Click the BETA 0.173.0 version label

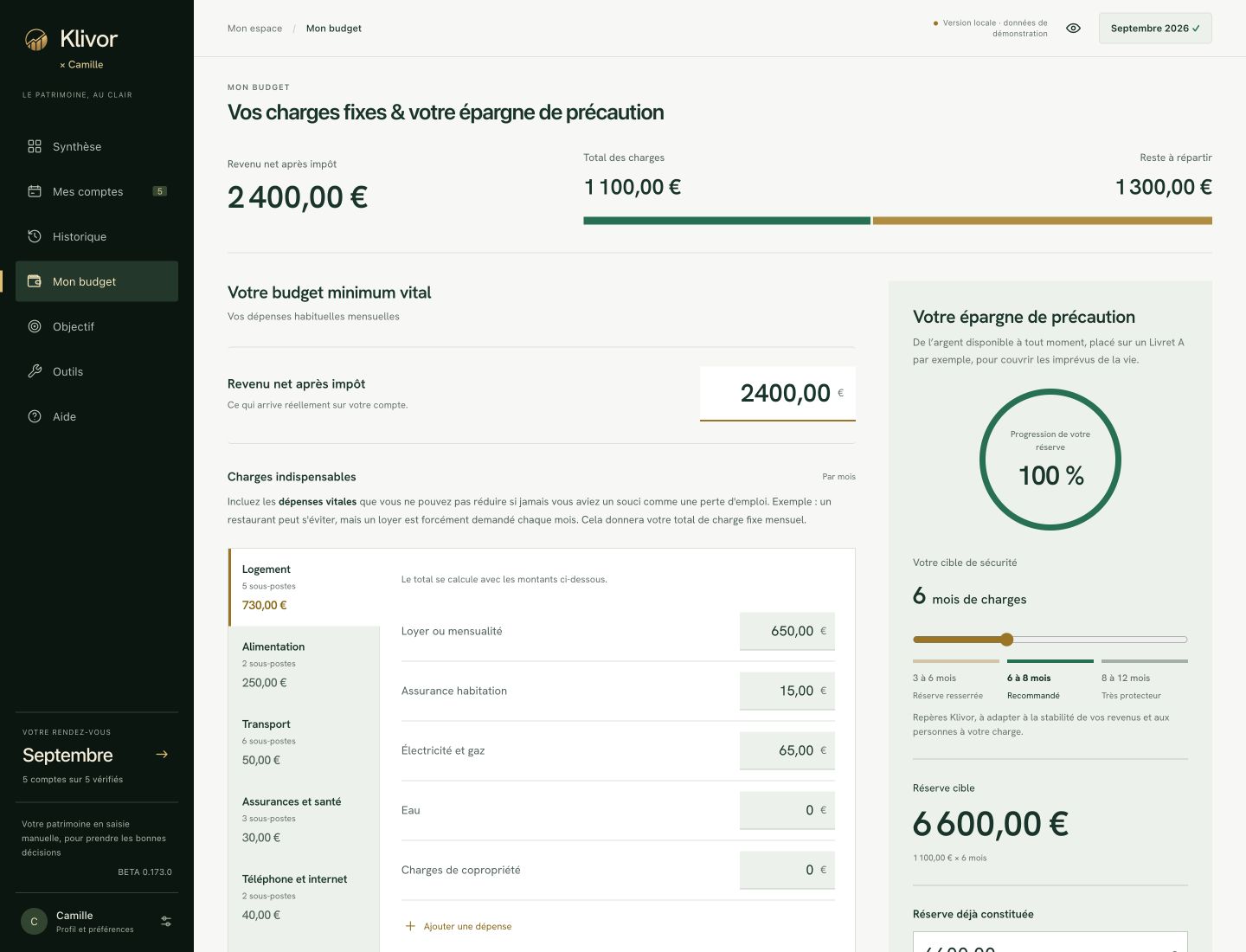pyautogui.click(x=145, y=872)
